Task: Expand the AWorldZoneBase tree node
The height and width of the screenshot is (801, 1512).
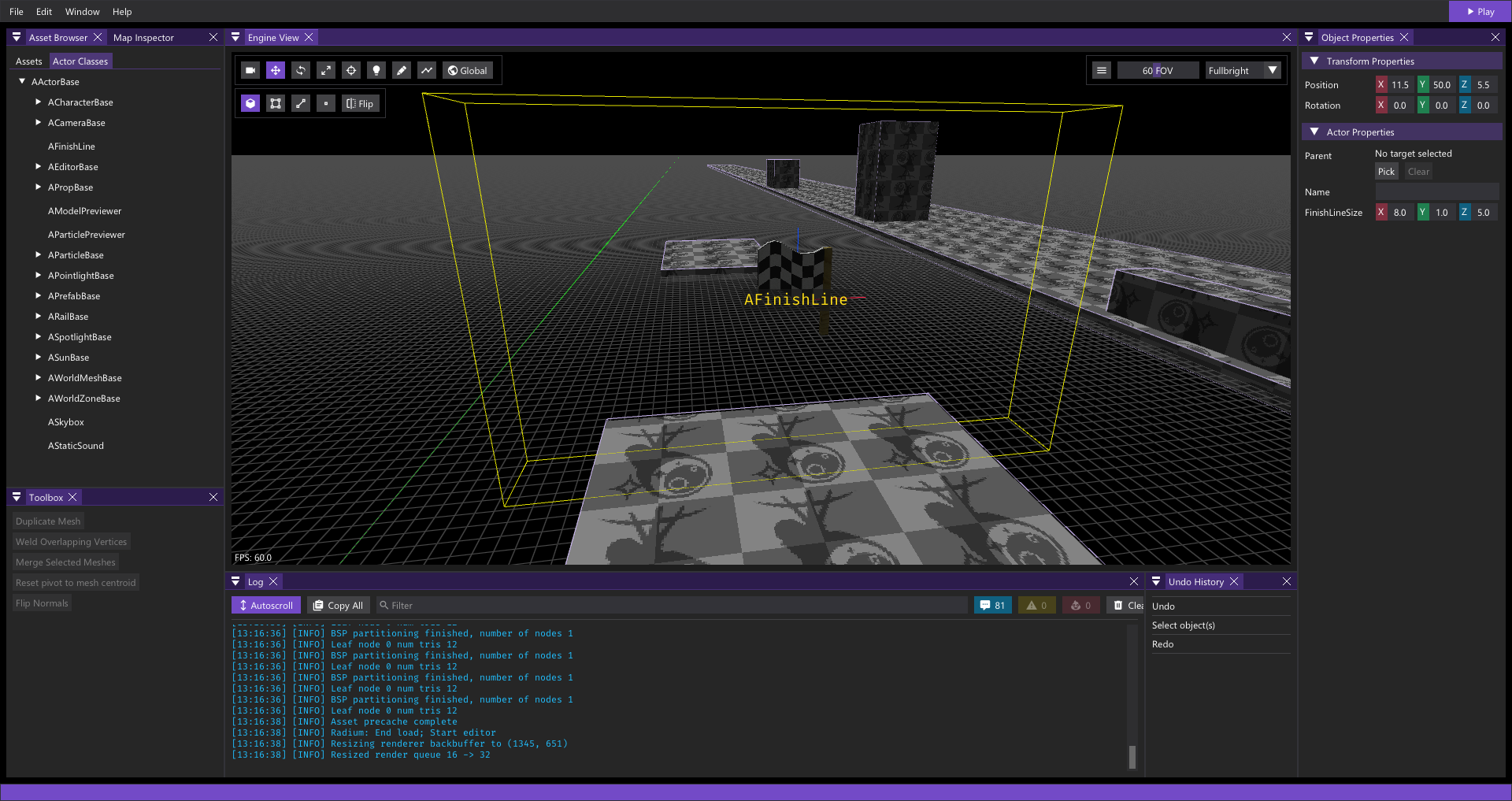Action: [38, 399]
